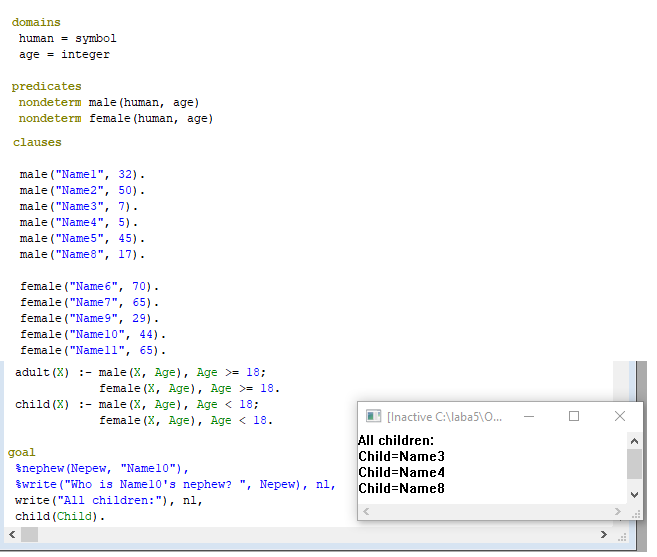This screenshot has height=557, width=657.
Task: Click the output window scroll up arrow
Action: pyautogui.click(x=634, y=441)
